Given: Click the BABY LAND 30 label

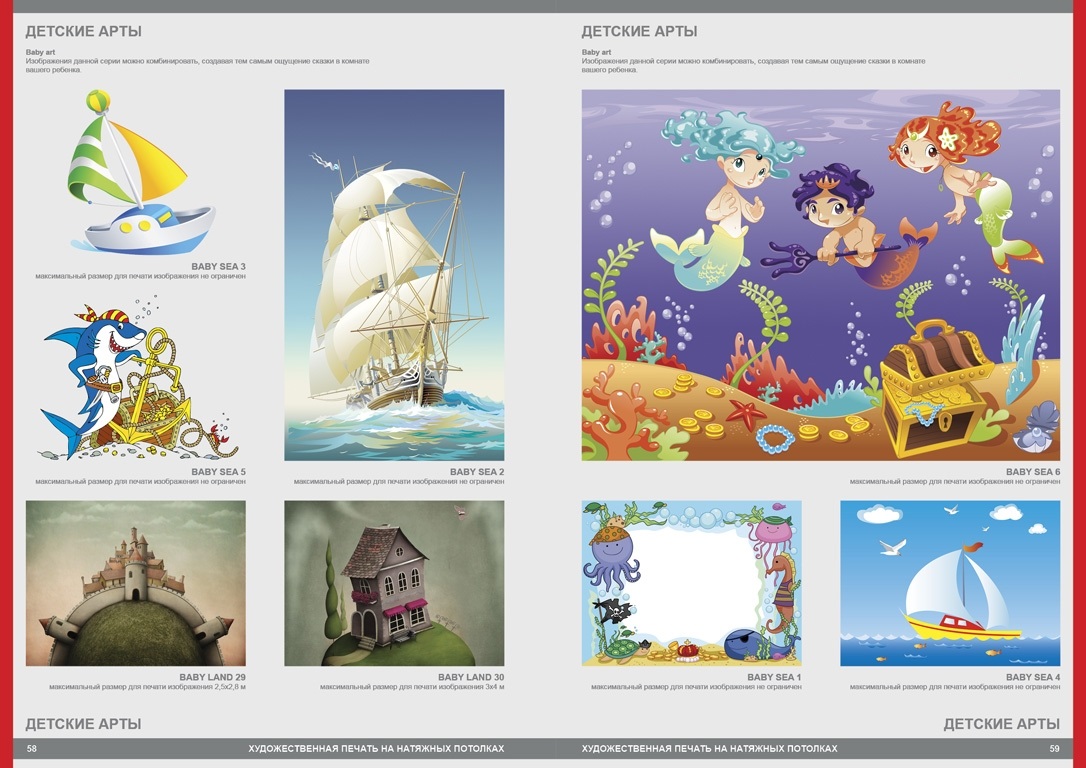Looking at the screenshot, I should point(470,678).
